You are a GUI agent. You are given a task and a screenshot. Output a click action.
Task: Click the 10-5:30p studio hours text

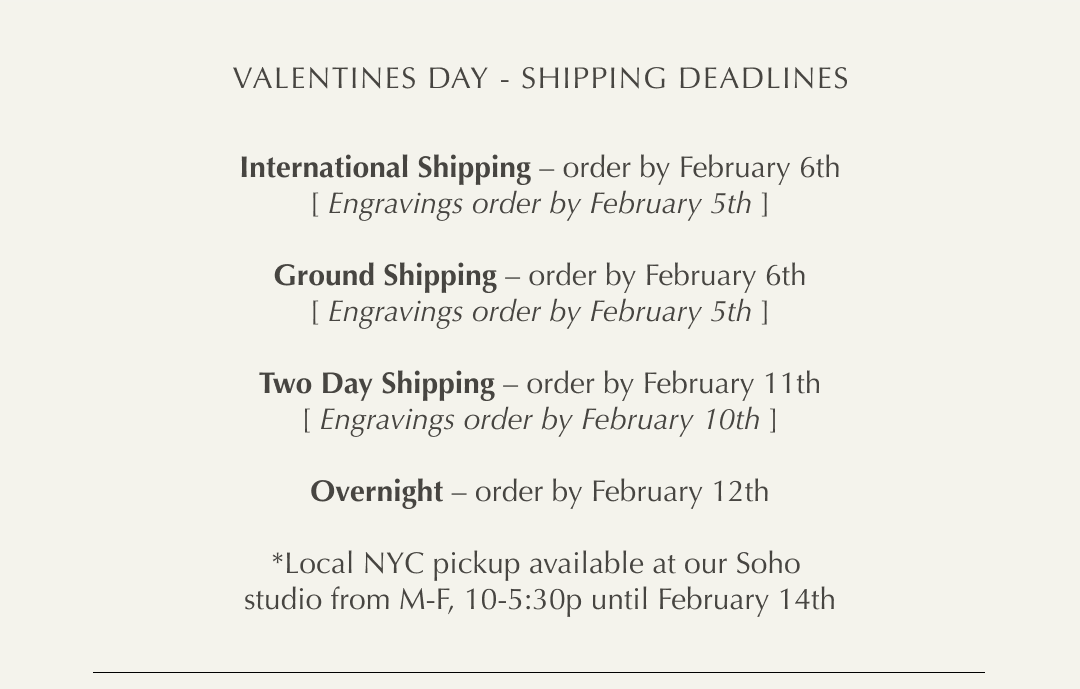(522, 600)
